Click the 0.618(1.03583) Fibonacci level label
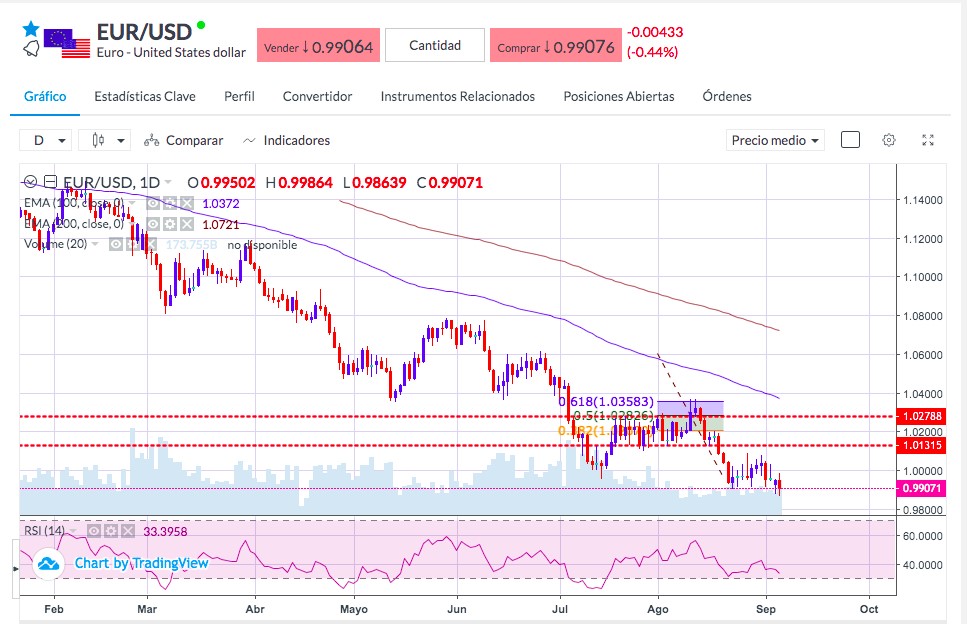This screenshot has height=624, width=967. (x=606, y=402)
